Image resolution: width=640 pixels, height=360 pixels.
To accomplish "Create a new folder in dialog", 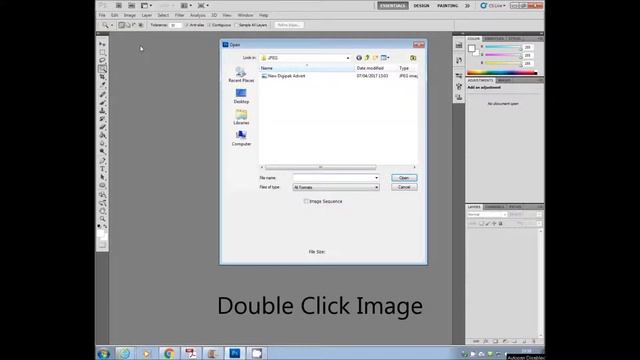I will [375, 58].
